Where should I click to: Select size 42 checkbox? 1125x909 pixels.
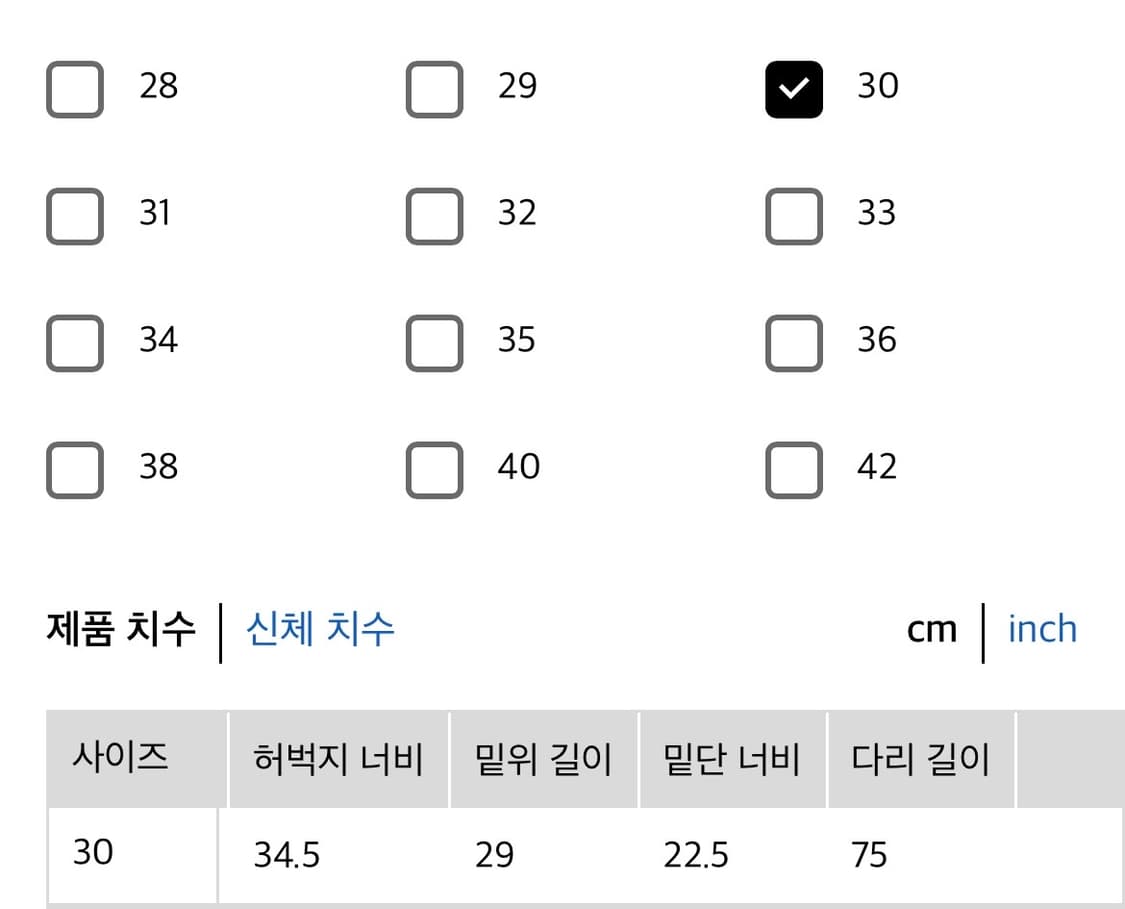[793, 470]
